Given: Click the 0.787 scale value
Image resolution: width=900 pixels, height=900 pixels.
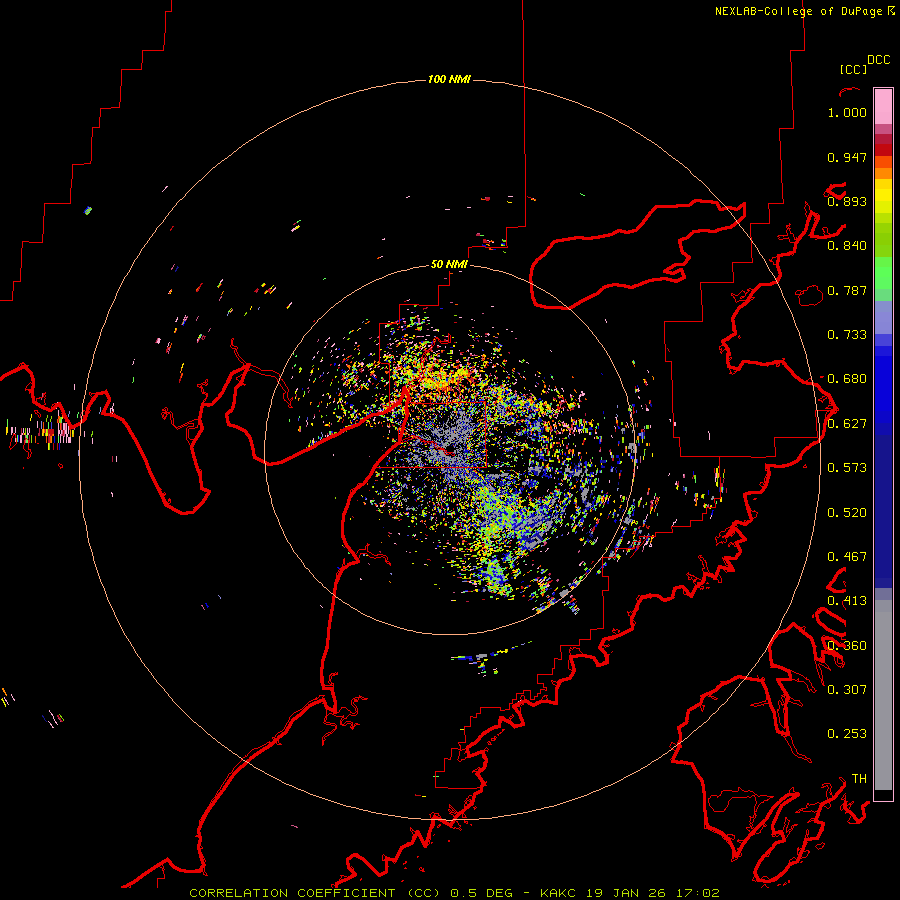Looking at the screenshot, I should tap(847, 290).
